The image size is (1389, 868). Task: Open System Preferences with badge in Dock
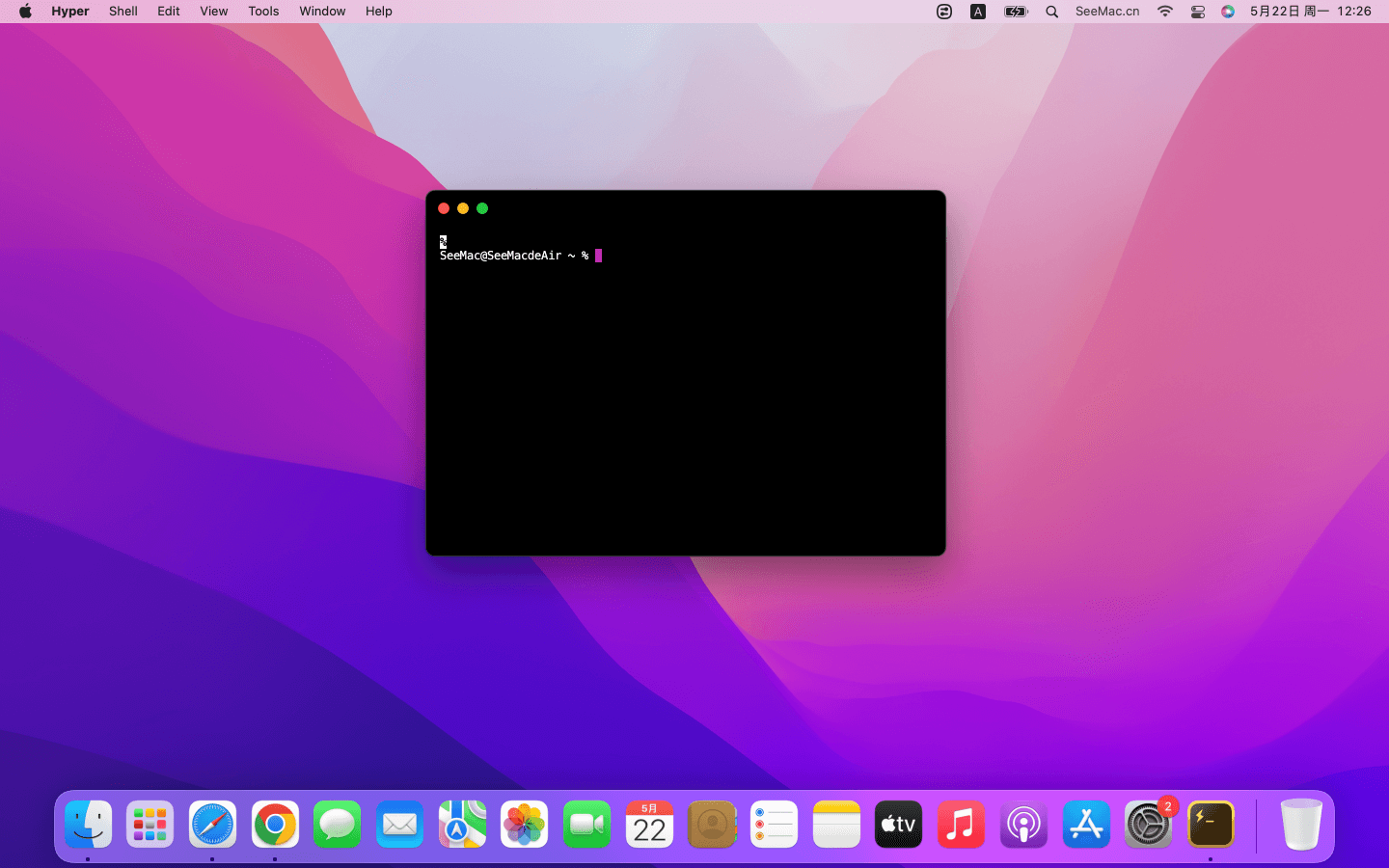pyautogui.click(x=1148, y=825)
